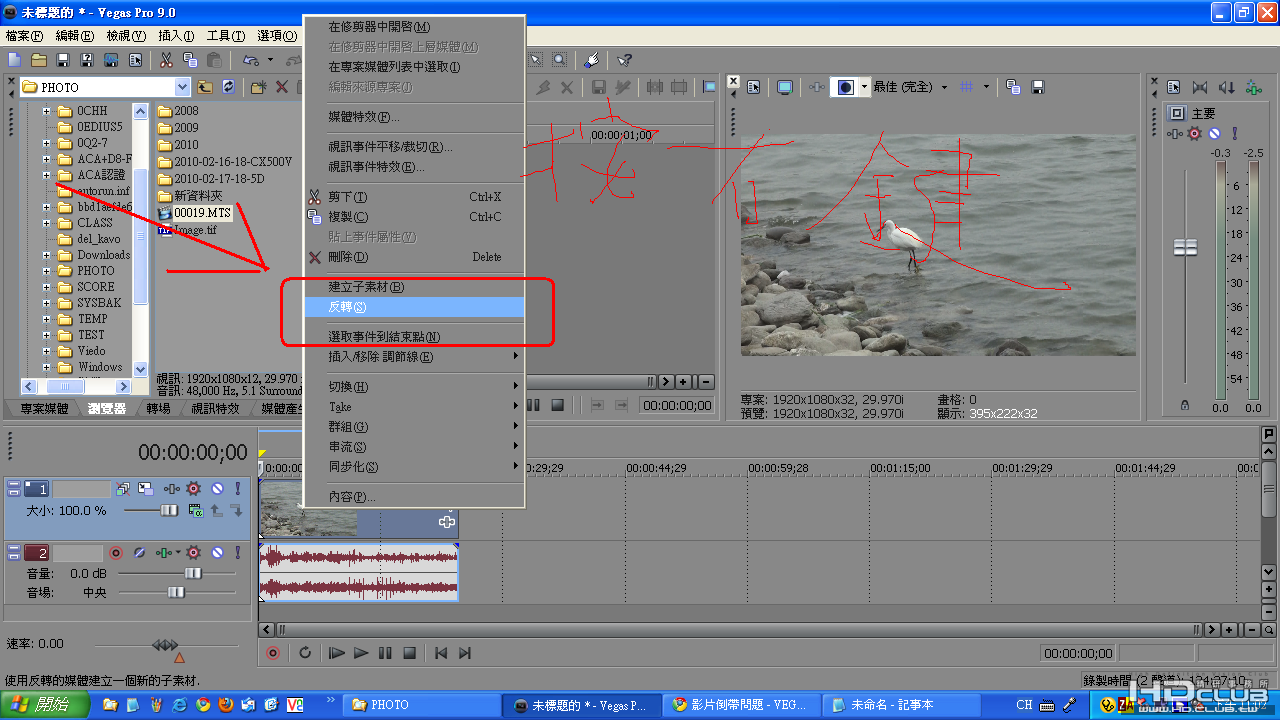Click the Record button in the transport bar
Image resolution: width=1280 pixels, height=720 pixels.
pyautogui.click(x=273, y=653)
